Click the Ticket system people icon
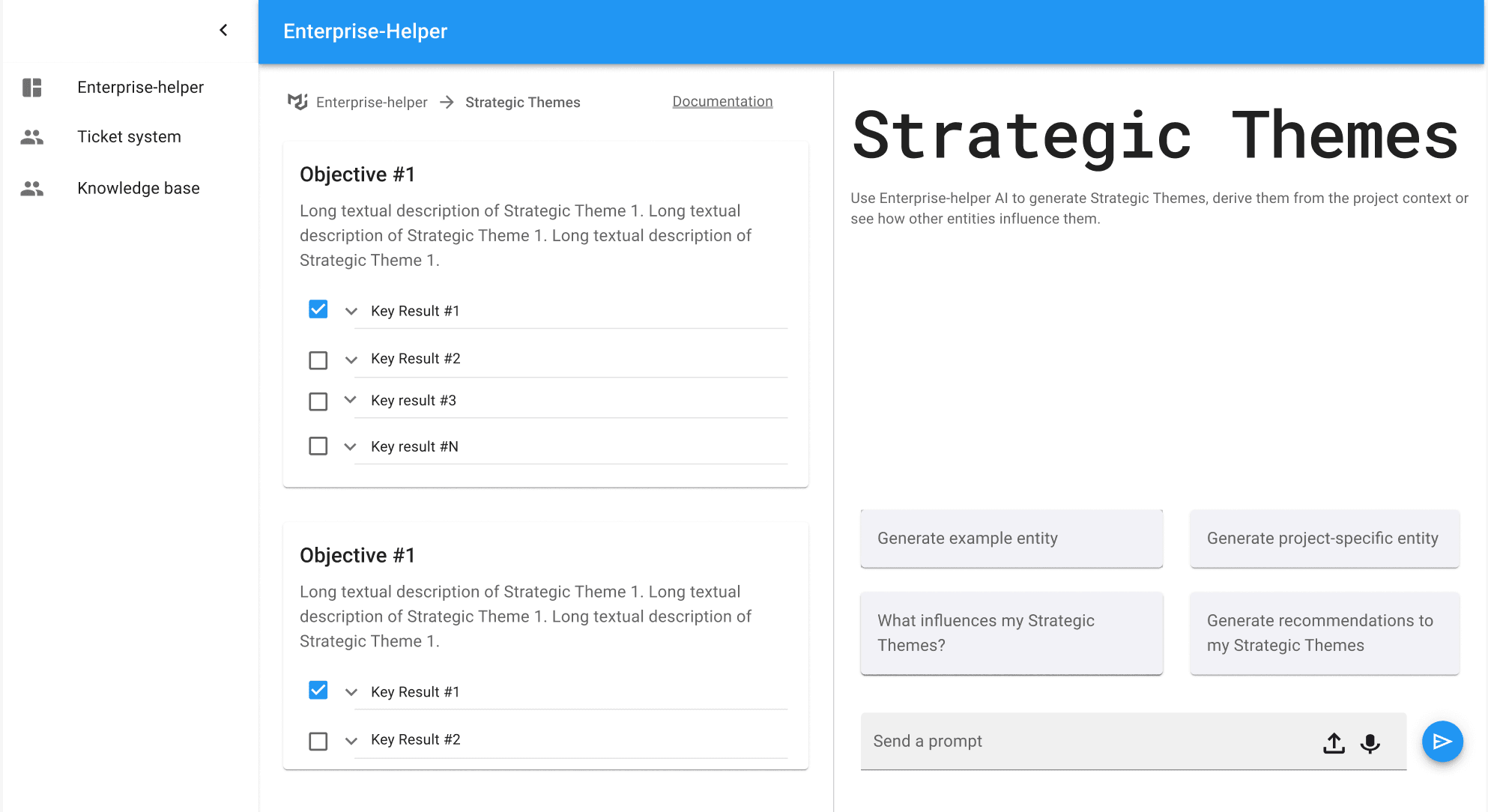This screenshot has height=812, width=1488. (32, 137)
